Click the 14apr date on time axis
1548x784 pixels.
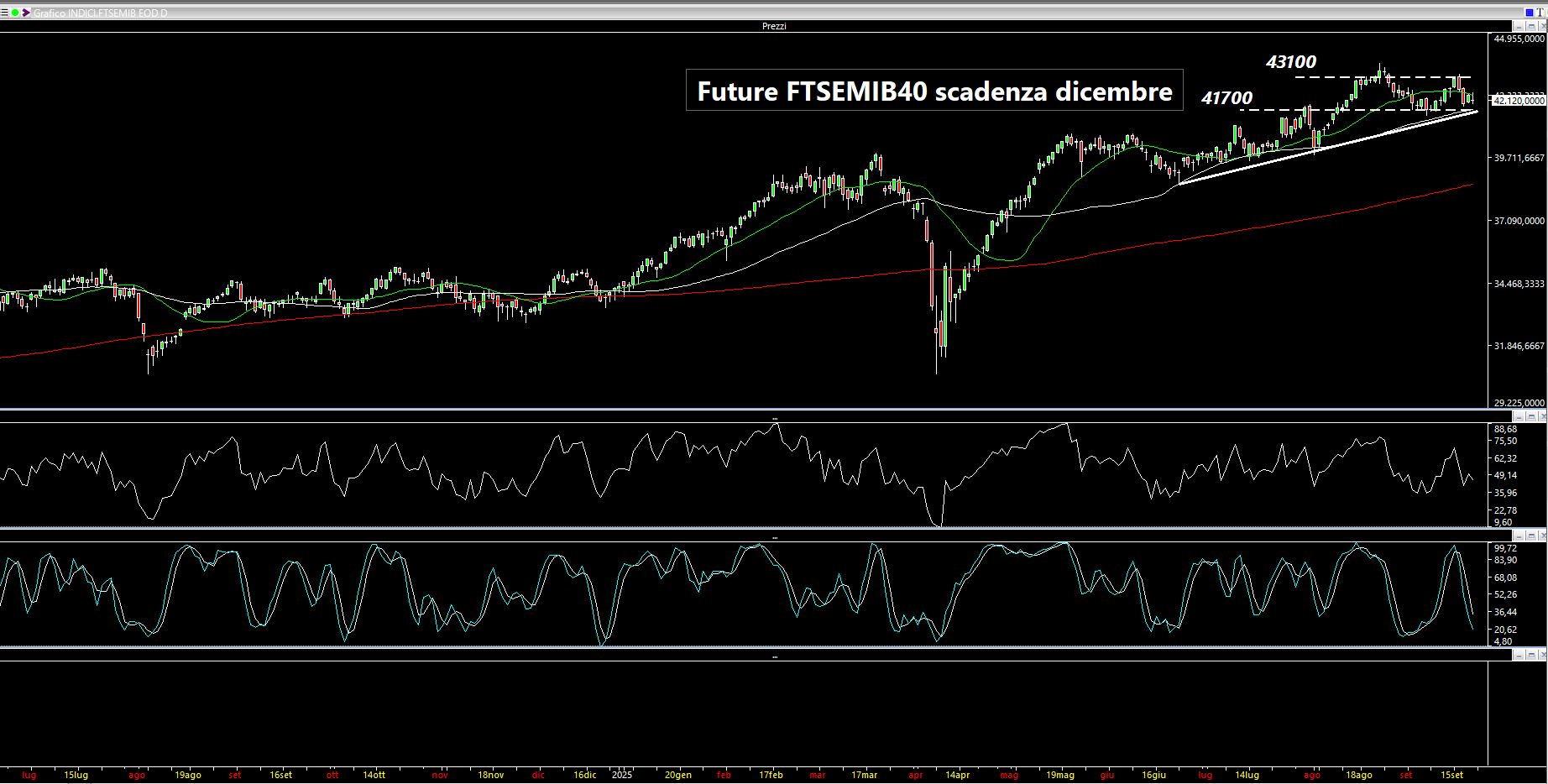(x=957, y=775)
